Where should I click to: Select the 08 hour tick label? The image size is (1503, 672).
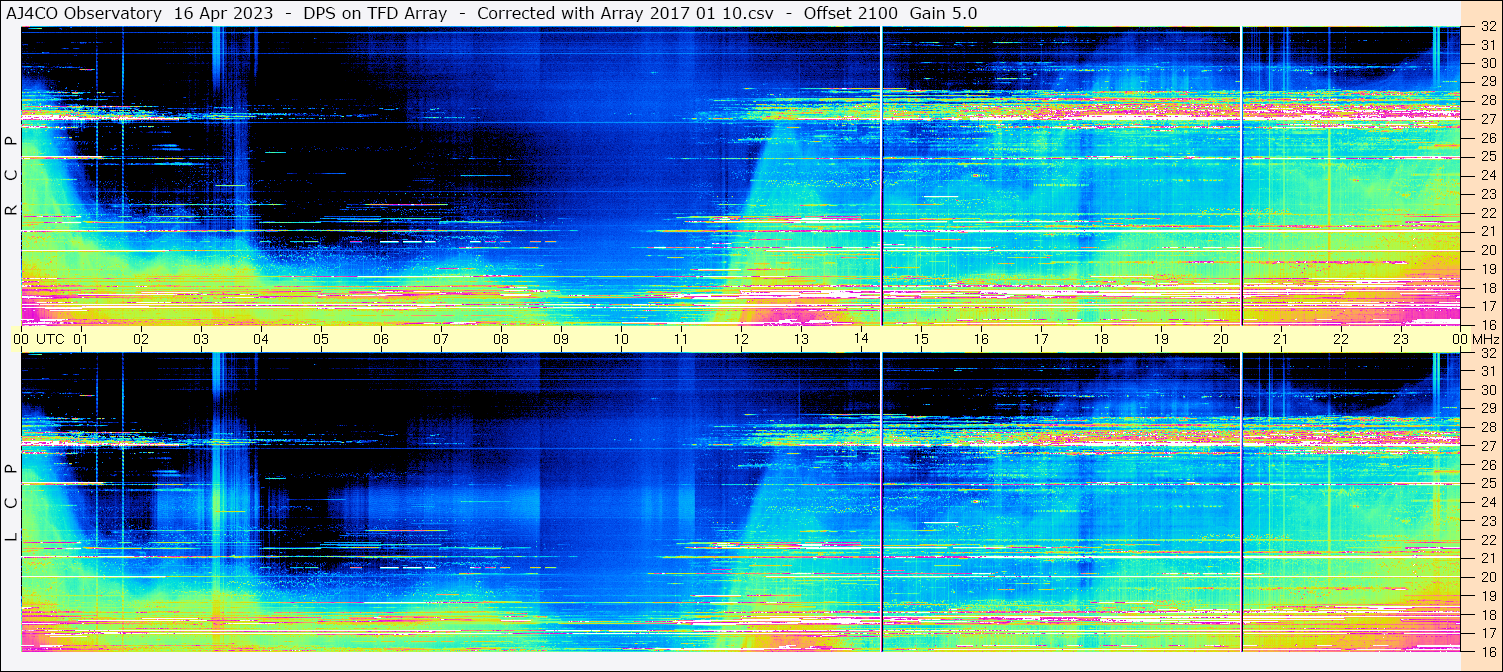[x=501, y=339]
